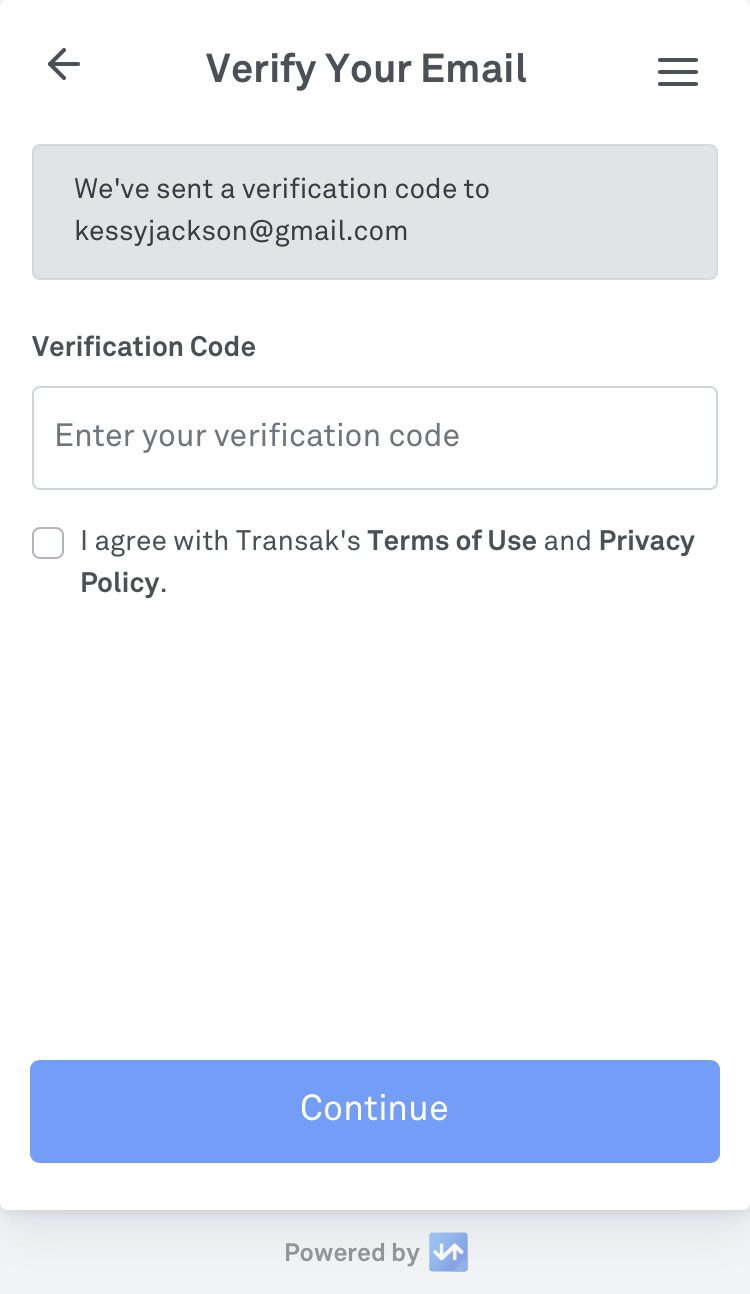Click the word "and" between the links
Image resolution: width=750 pixels, height=1294 pixels.
pyautogui.click(x=567, y=541)
